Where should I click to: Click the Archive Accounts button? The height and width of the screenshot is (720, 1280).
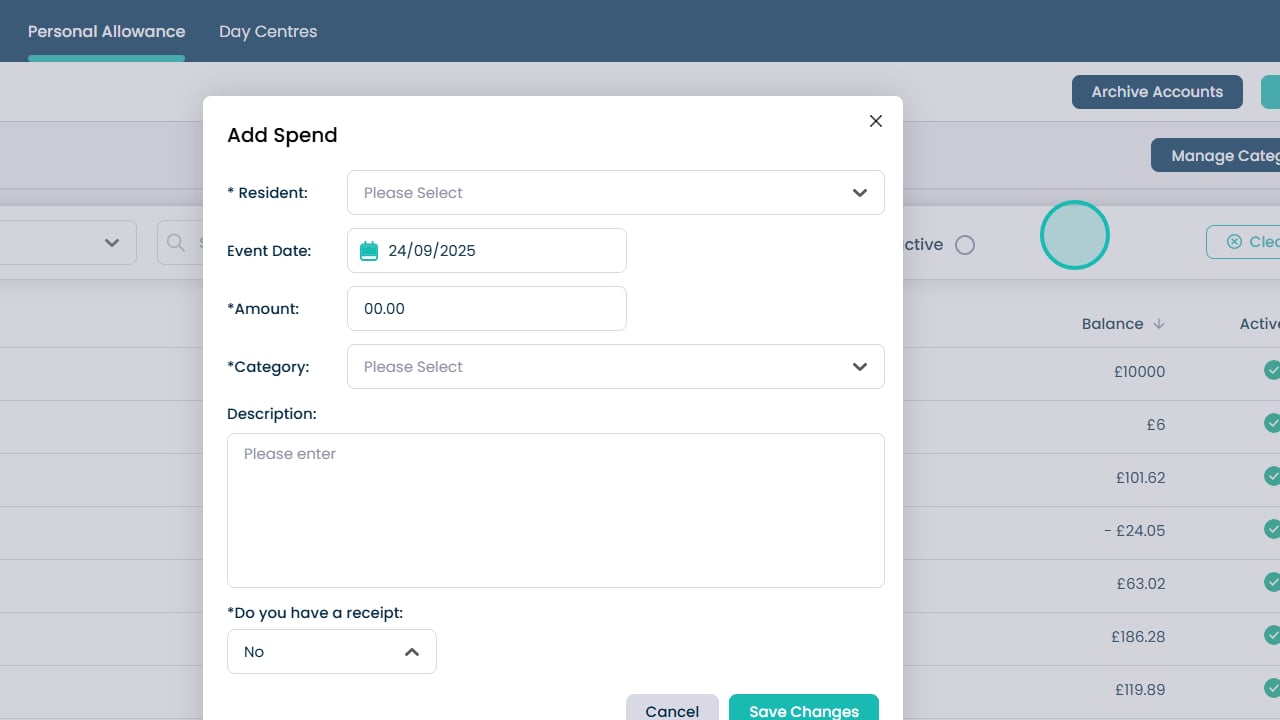point(1156,92)
